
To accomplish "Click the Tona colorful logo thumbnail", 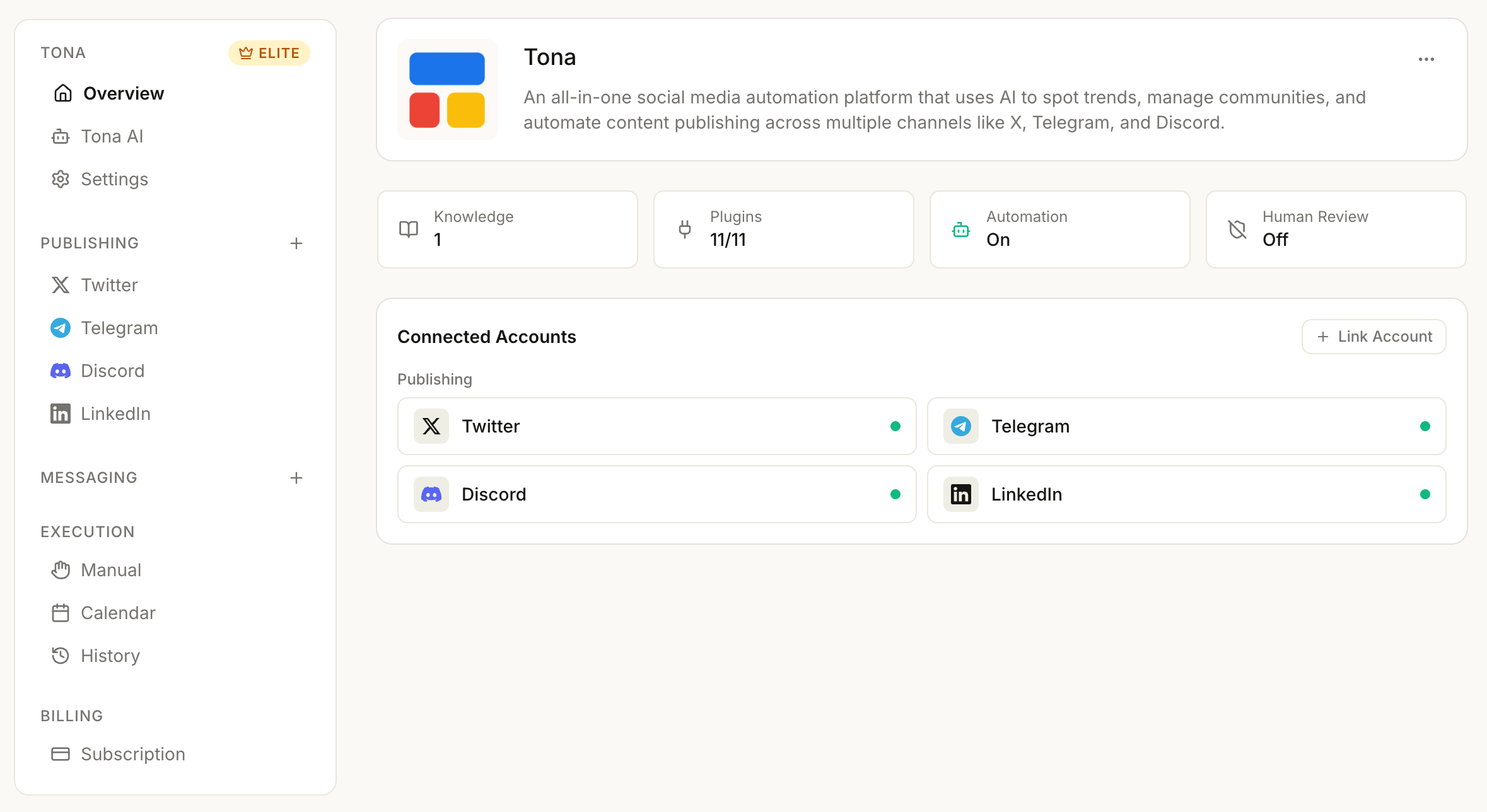I will coord(447,90).
